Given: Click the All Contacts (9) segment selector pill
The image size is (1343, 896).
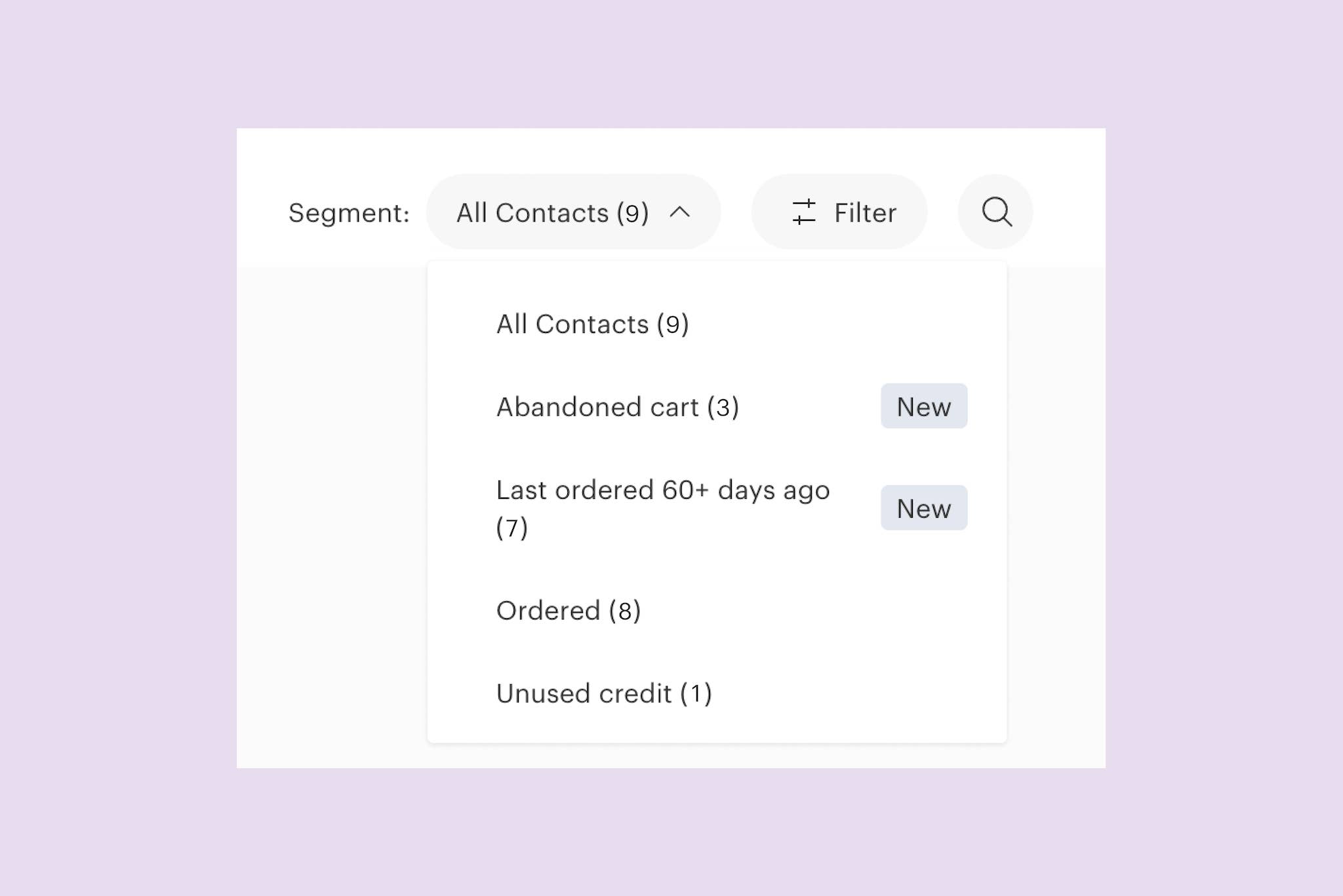Looking at the screenshot, I should click(x=552, y=212).
